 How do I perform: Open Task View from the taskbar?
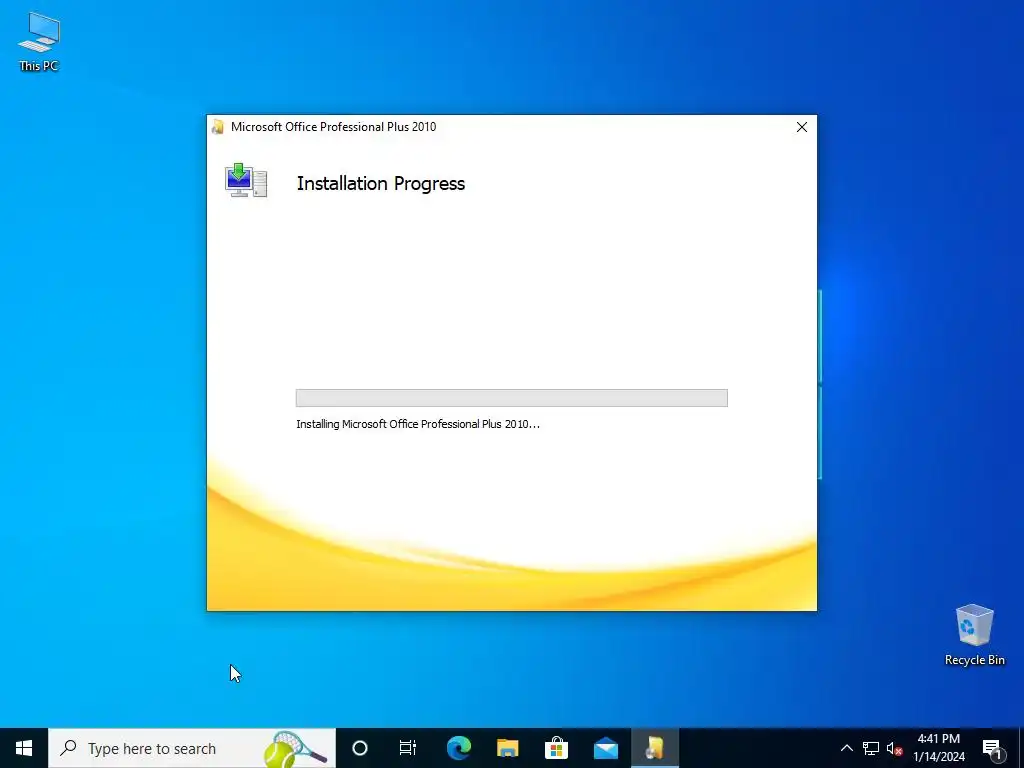(408, 748)
